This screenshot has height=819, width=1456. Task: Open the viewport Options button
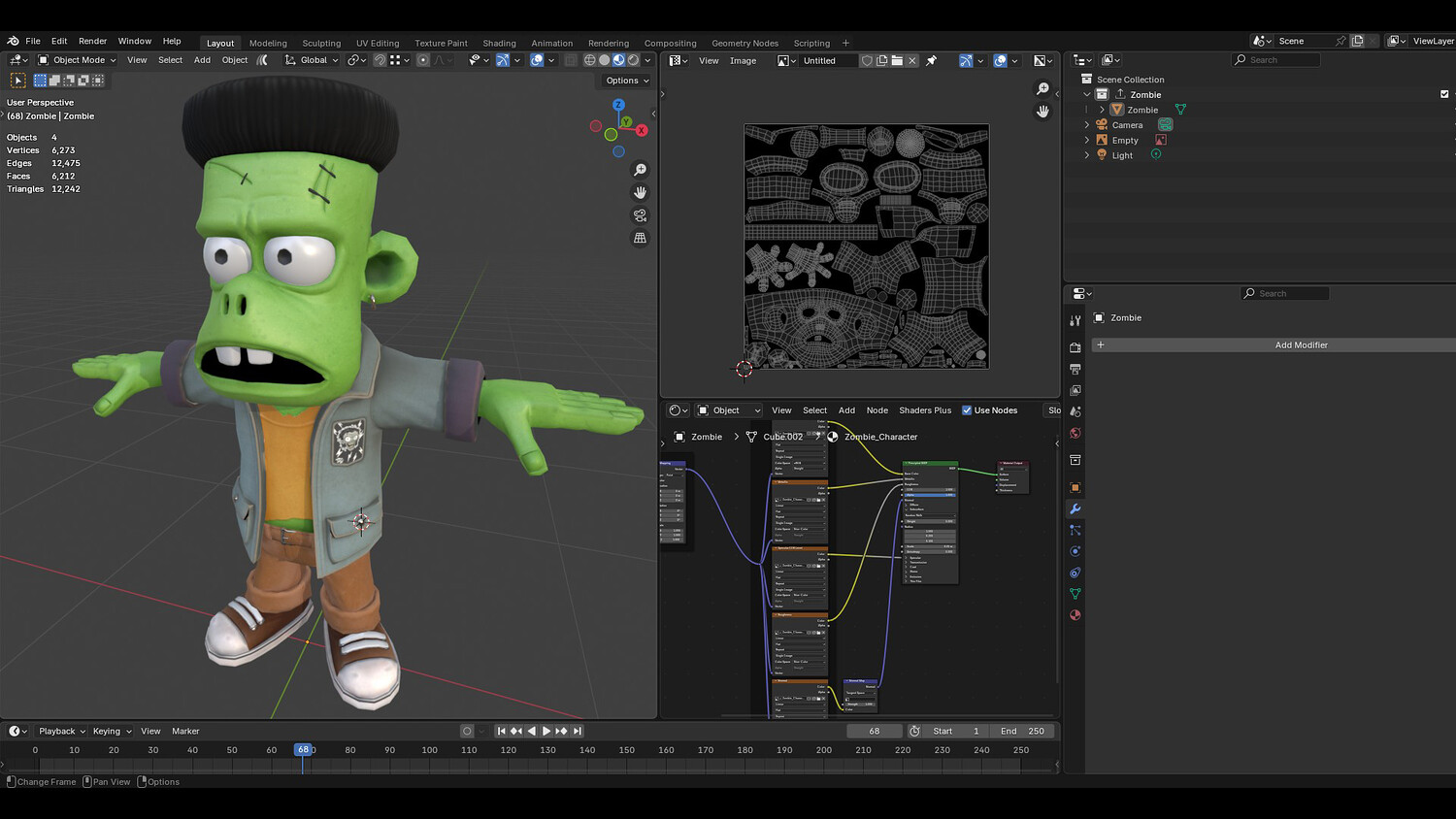coord(627,81)
